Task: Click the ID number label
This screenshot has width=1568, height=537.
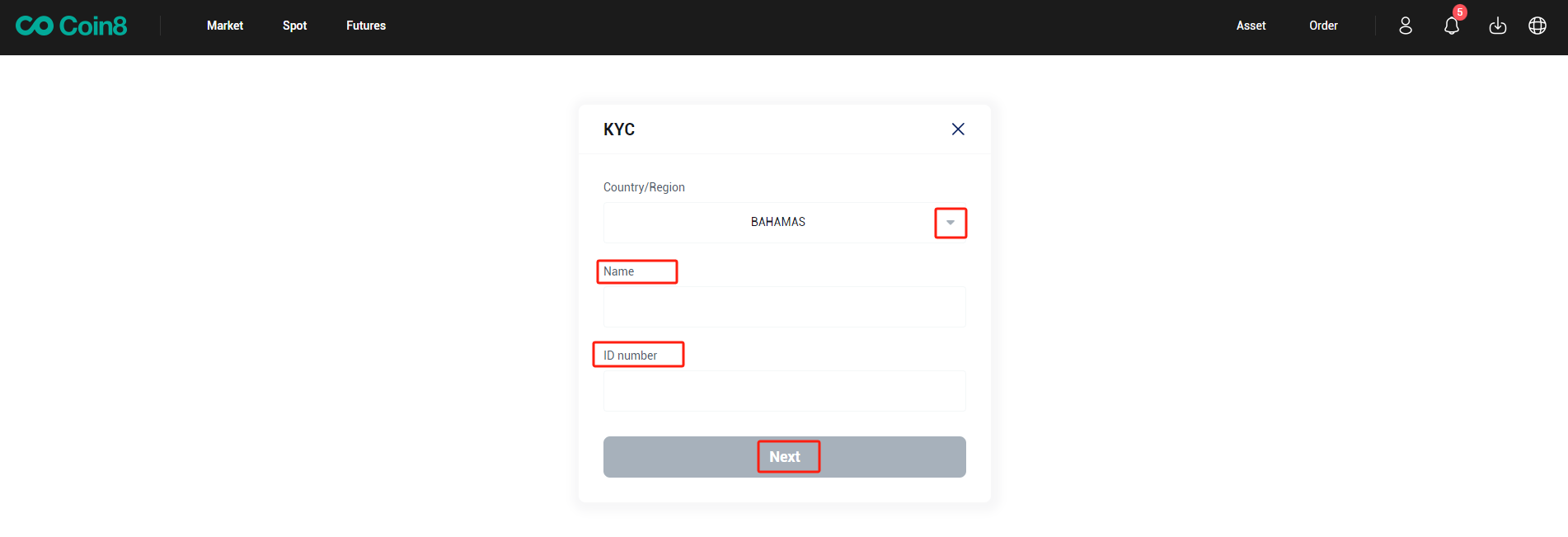Action: pos(631,356)
